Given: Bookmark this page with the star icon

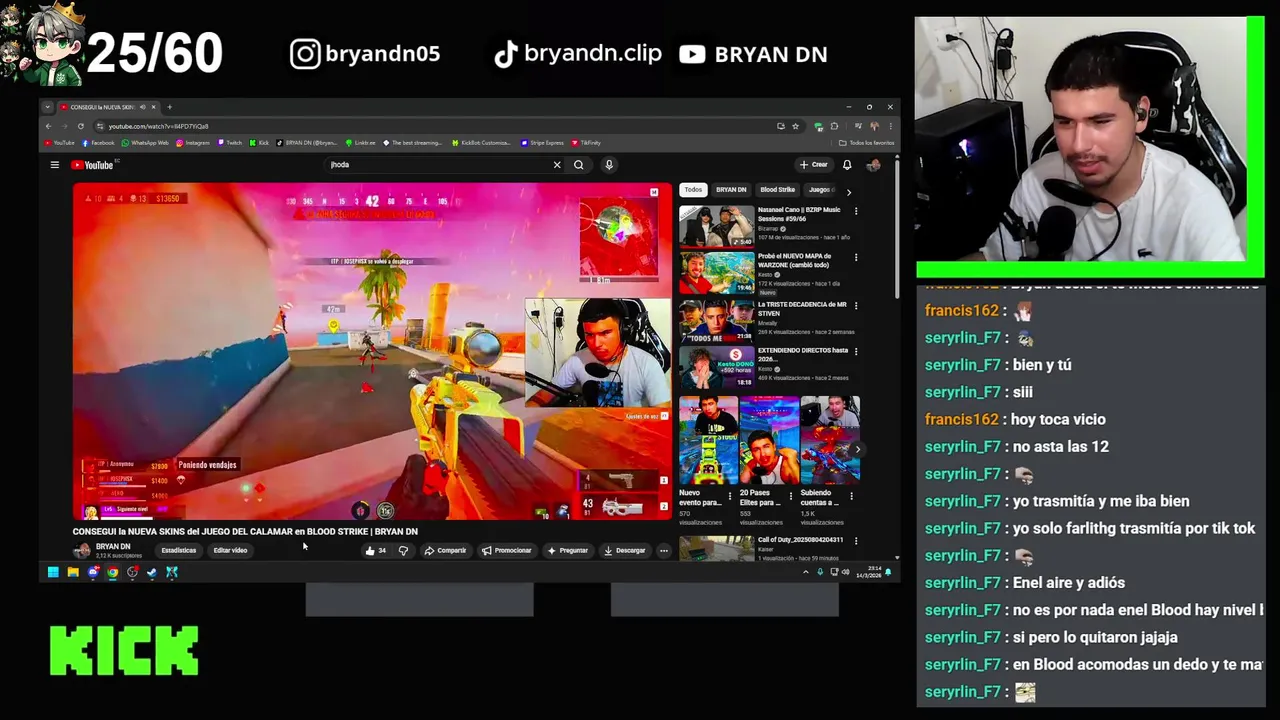Looking at the screenshot, I should pyautogui.click(x=795, y=126).
